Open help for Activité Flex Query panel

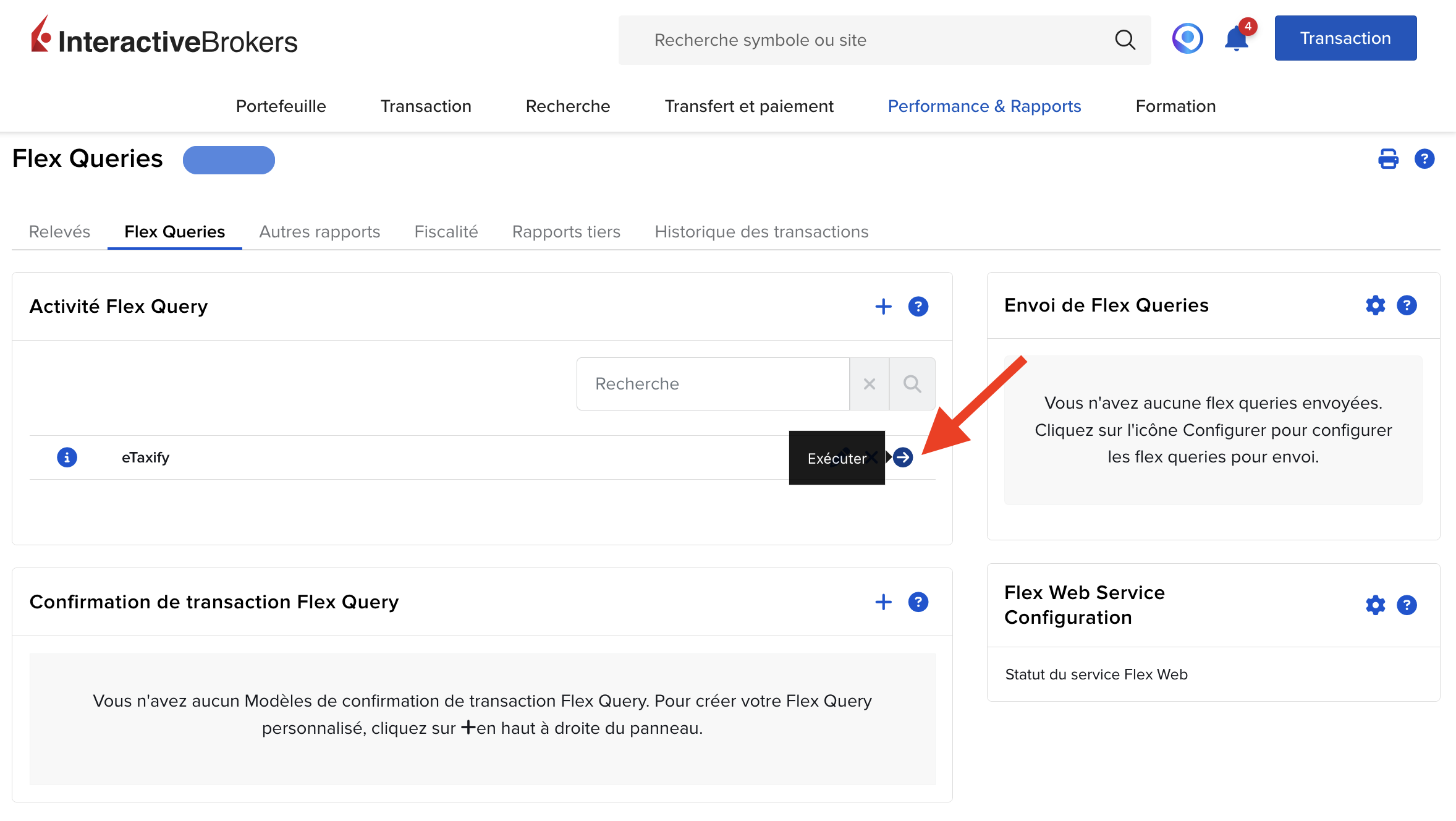pos(918,307)
